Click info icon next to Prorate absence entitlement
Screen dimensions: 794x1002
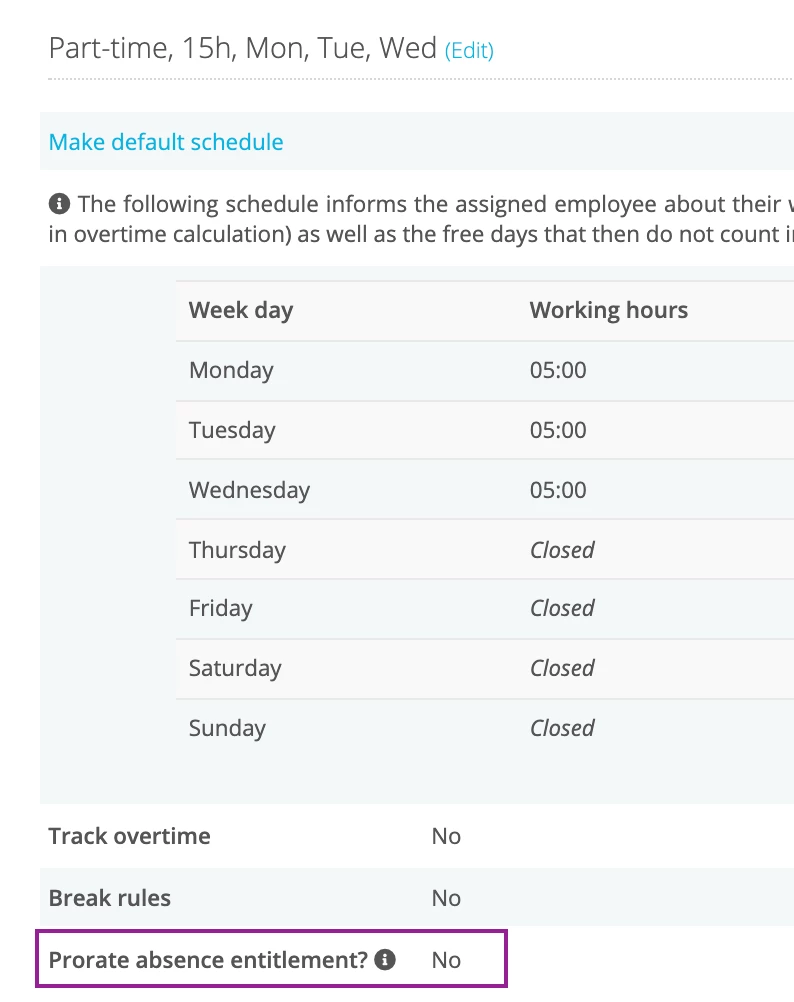click(x=385, y=959)
